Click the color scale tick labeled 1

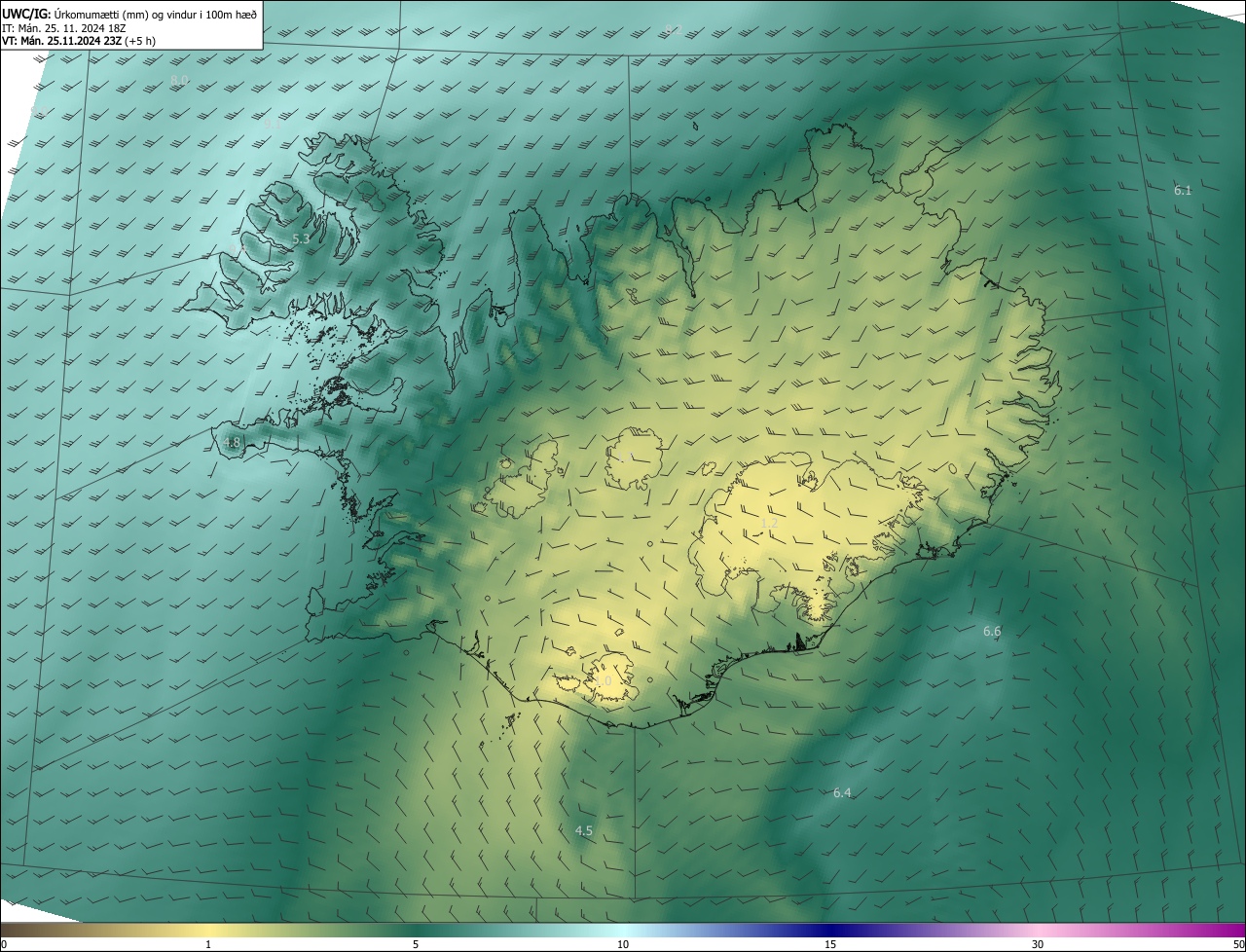[208, 945]
